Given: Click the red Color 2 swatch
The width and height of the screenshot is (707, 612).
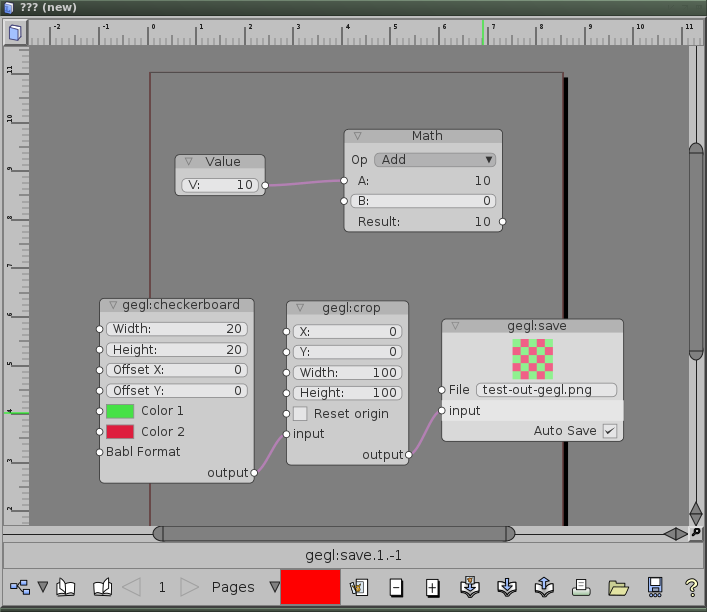Looking at the screenshot, I should click(x=120, y=432).
